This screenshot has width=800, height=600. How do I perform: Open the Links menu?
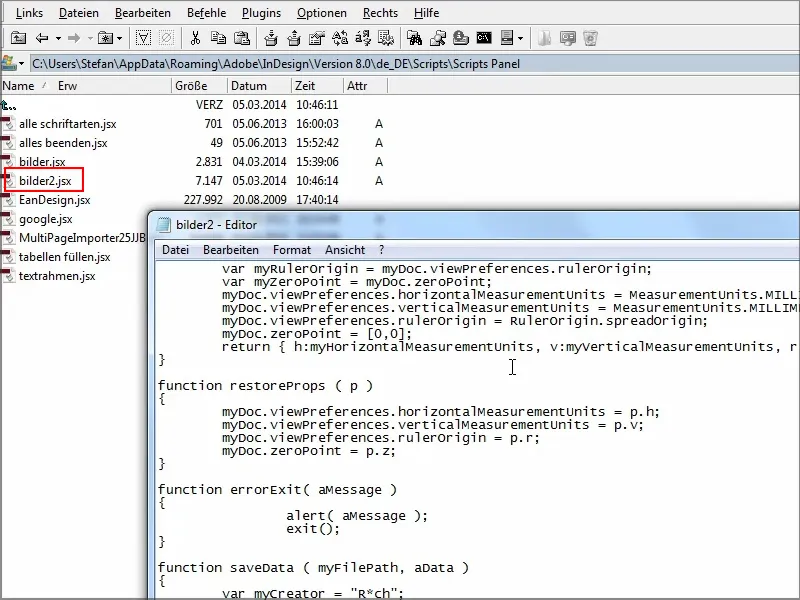tap(29, 13)
